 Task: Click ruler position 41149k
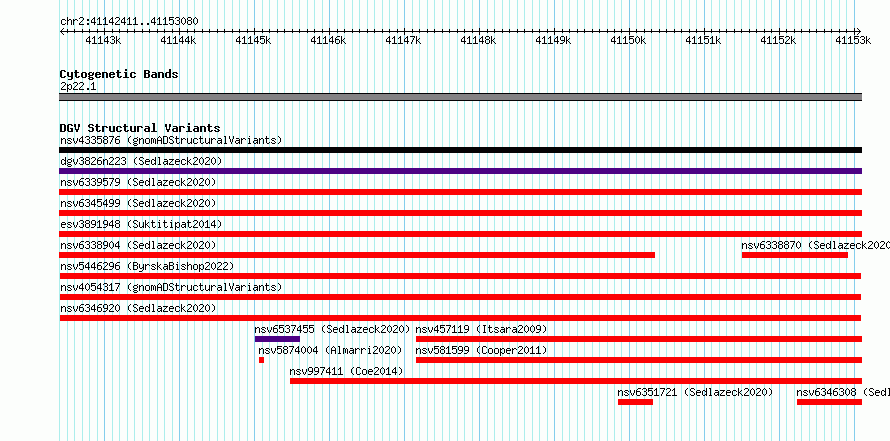tap(553, 40)
